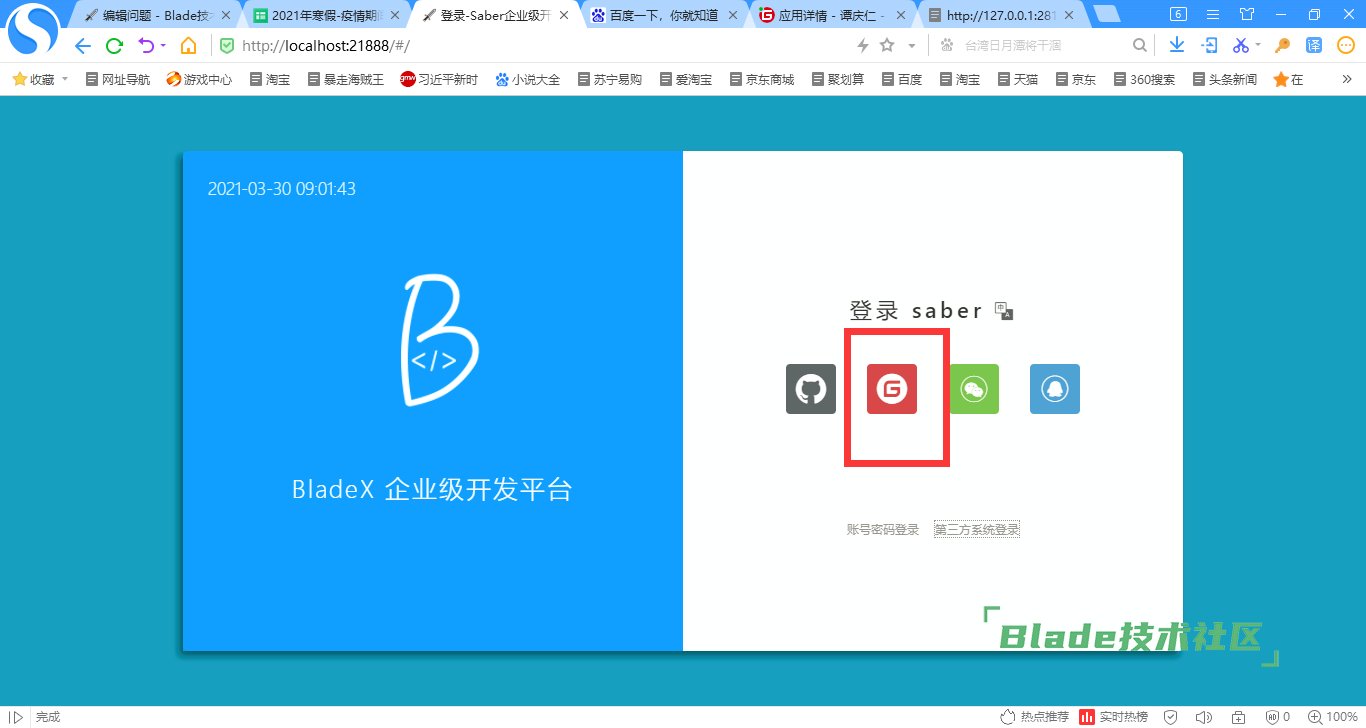The width and height of the screenshot is (1366, 728).
Task: Reload the page with green refresh icon
Action: pyautogui.click(x=115, y=46)
